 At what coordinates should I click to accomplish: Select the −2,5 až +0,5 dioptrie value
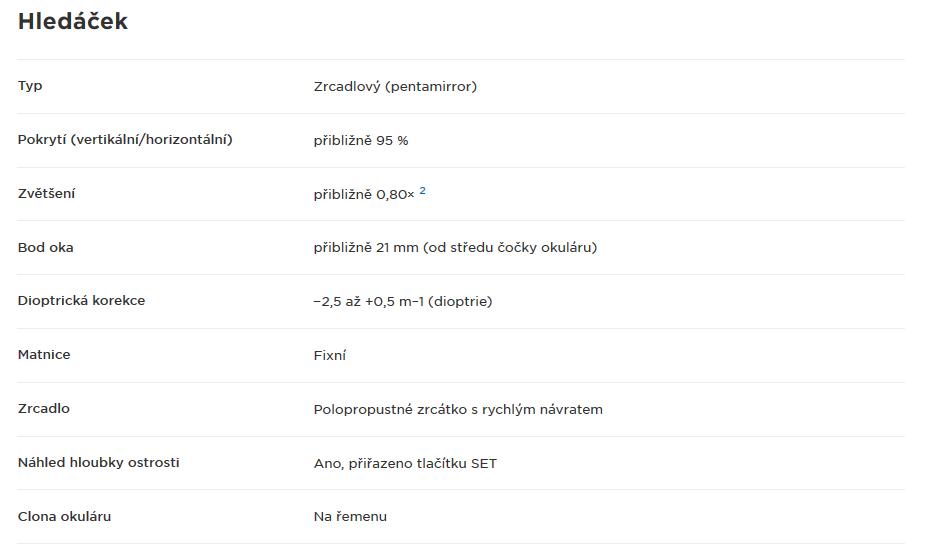(x=402, y=302)
